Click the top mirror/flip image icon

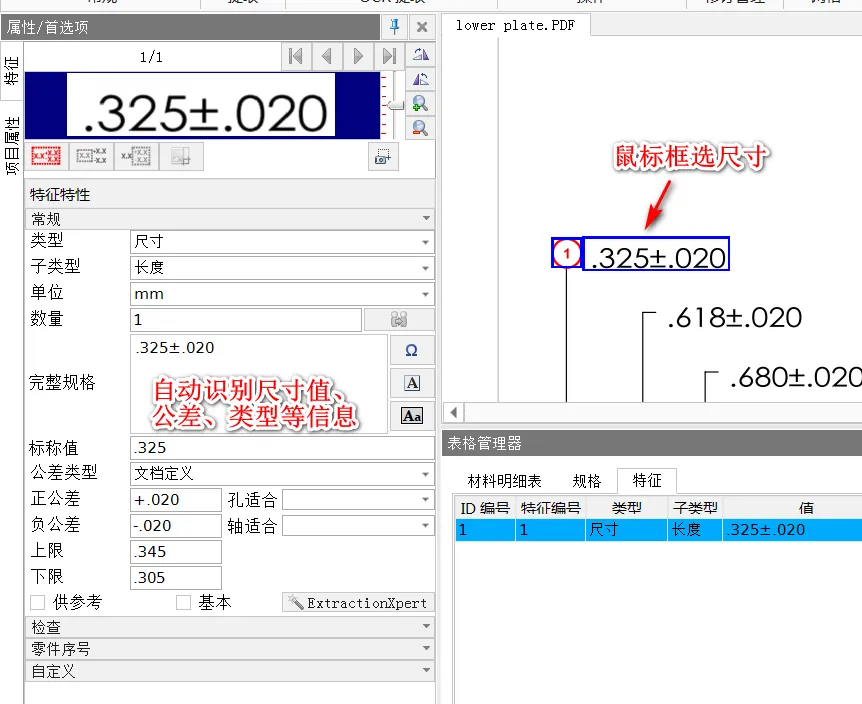click(421, 54)
